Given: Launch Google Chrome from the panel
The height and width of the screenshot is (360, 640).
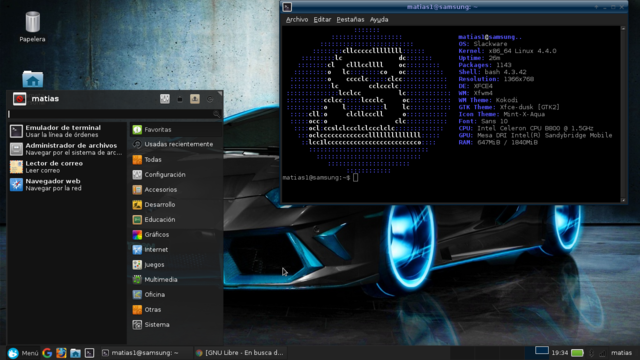Looking at the screenshot, I should click(47, 353).
